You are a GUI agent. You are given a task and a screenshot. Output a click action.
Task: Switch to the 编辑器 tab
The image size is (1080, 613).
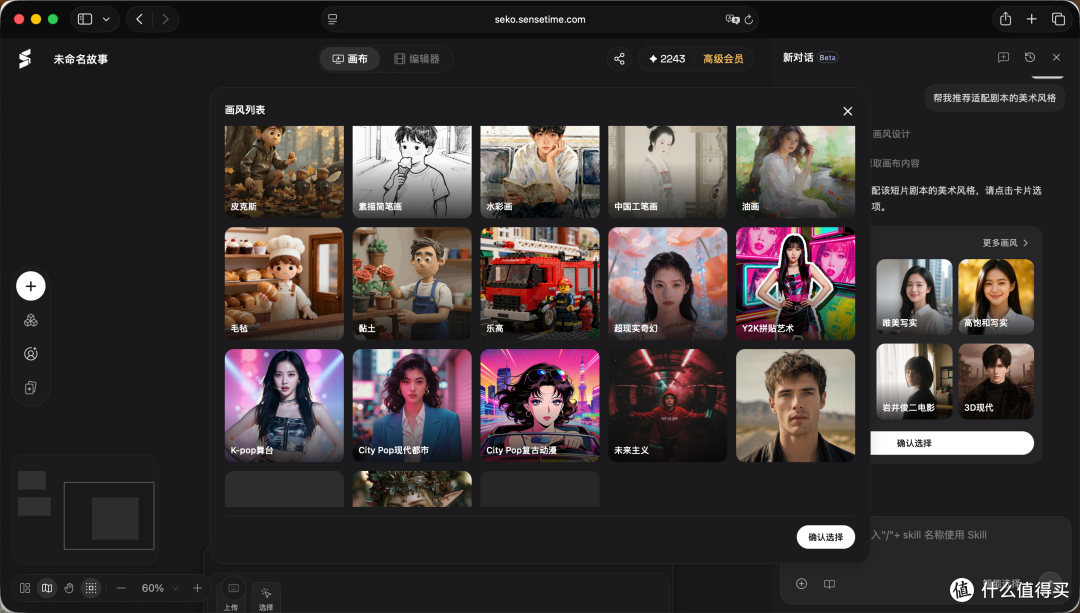pyautogui.click(x=417, y=59)
